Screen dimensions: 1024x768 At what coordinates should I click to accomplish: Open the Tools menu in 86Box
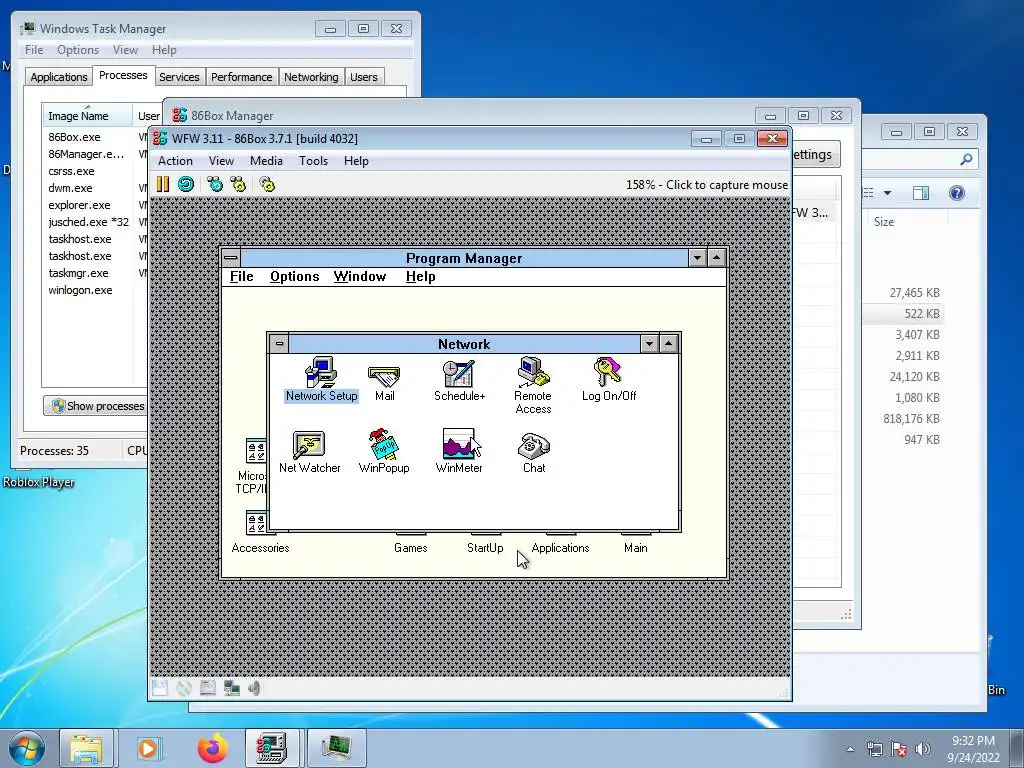coord(313,161)
